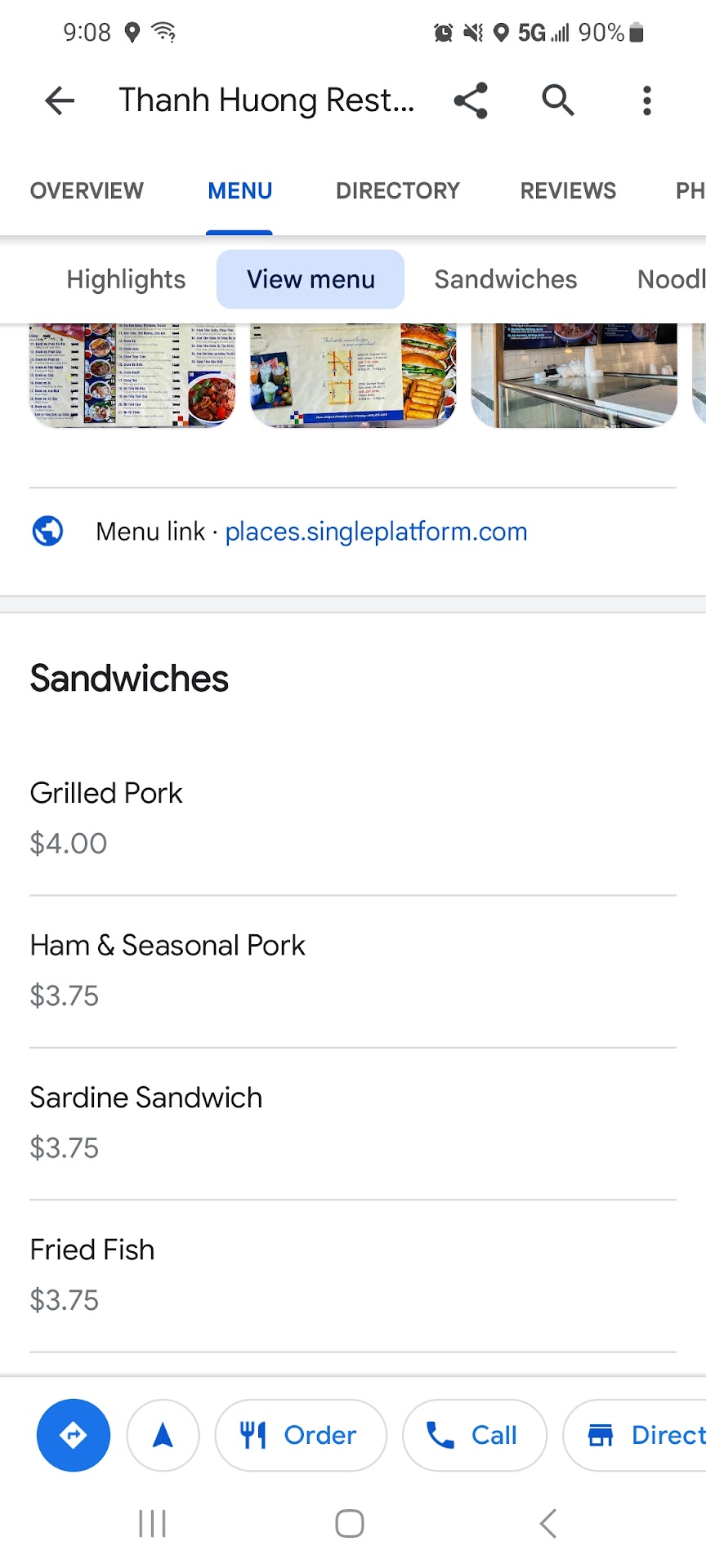This screenshot has width=706, height=1568.
Task: Select the Highlights chip
Action: pyautogui.click(x=126, y=279)
